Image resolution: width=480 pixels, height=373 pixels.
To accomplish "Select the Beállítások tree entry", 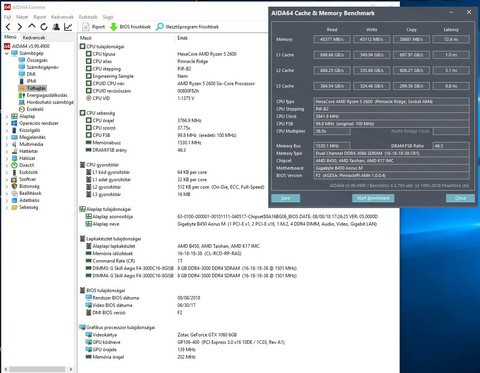I will point(26,193).
